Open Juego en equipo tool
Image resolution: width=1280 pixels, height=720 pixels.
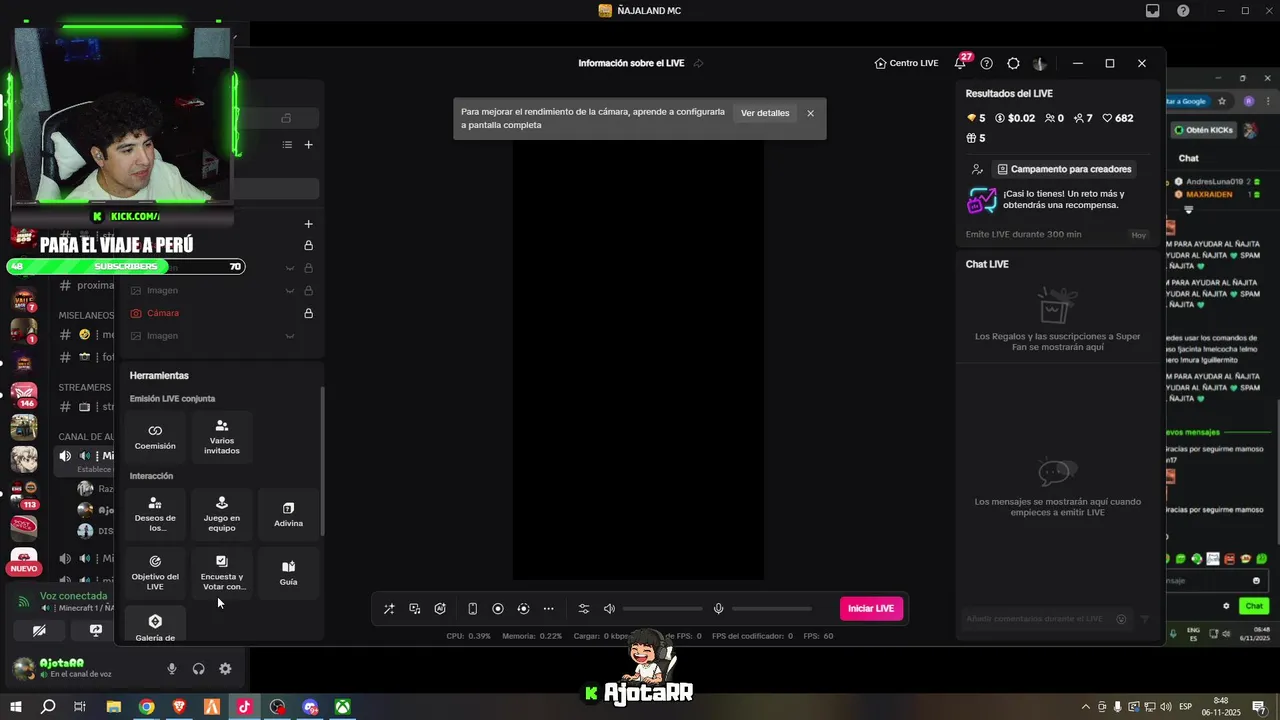(222, 514)
